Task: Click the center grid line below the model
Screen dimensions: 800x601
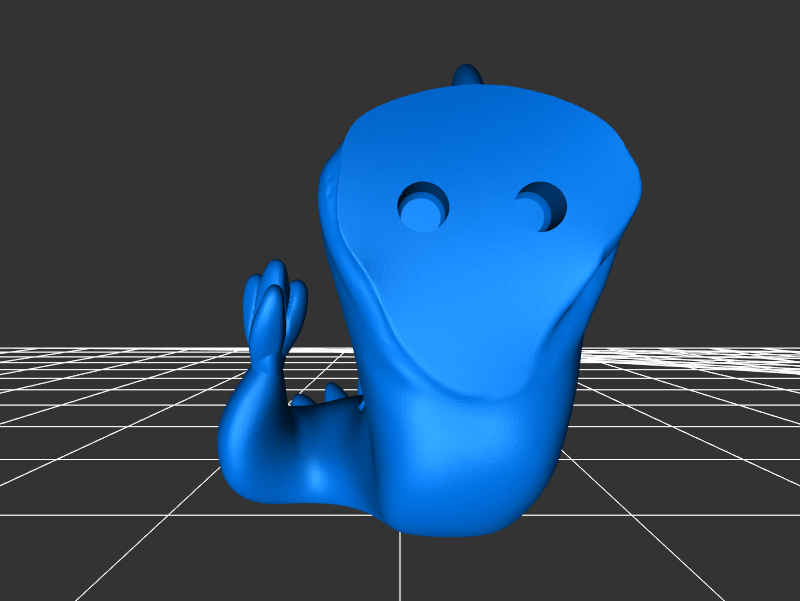Action: coord(401,568)
